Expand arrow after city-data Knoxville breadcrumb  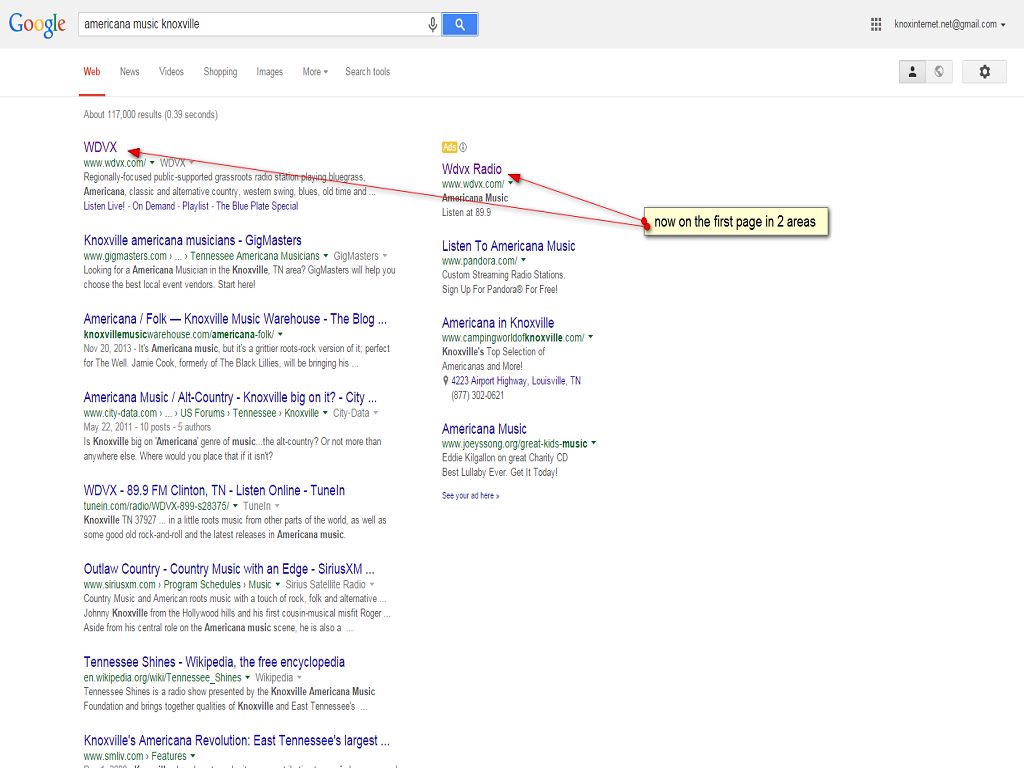tap(325, 413)
